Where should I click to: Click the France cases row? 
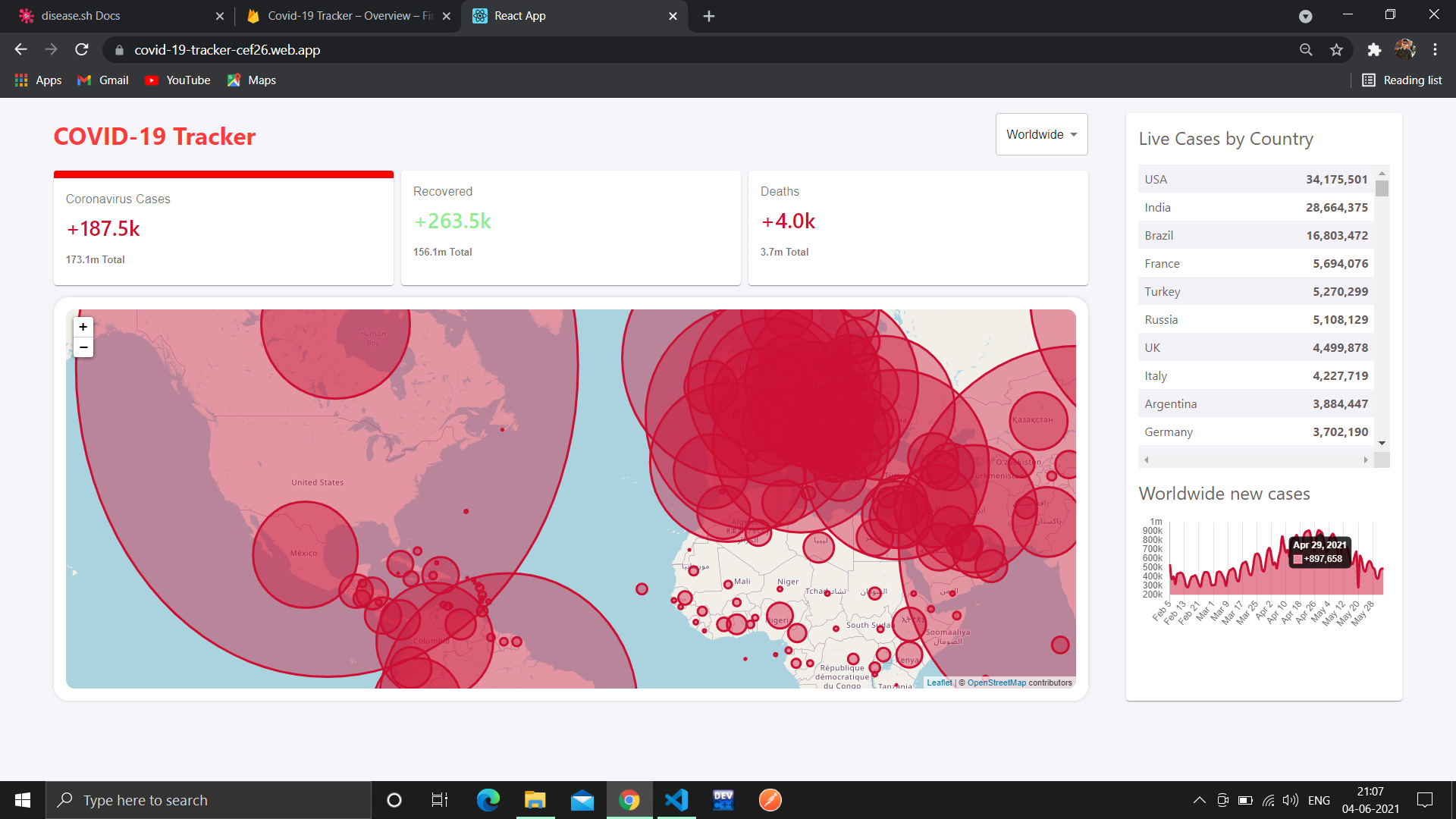pos(1257,263)
